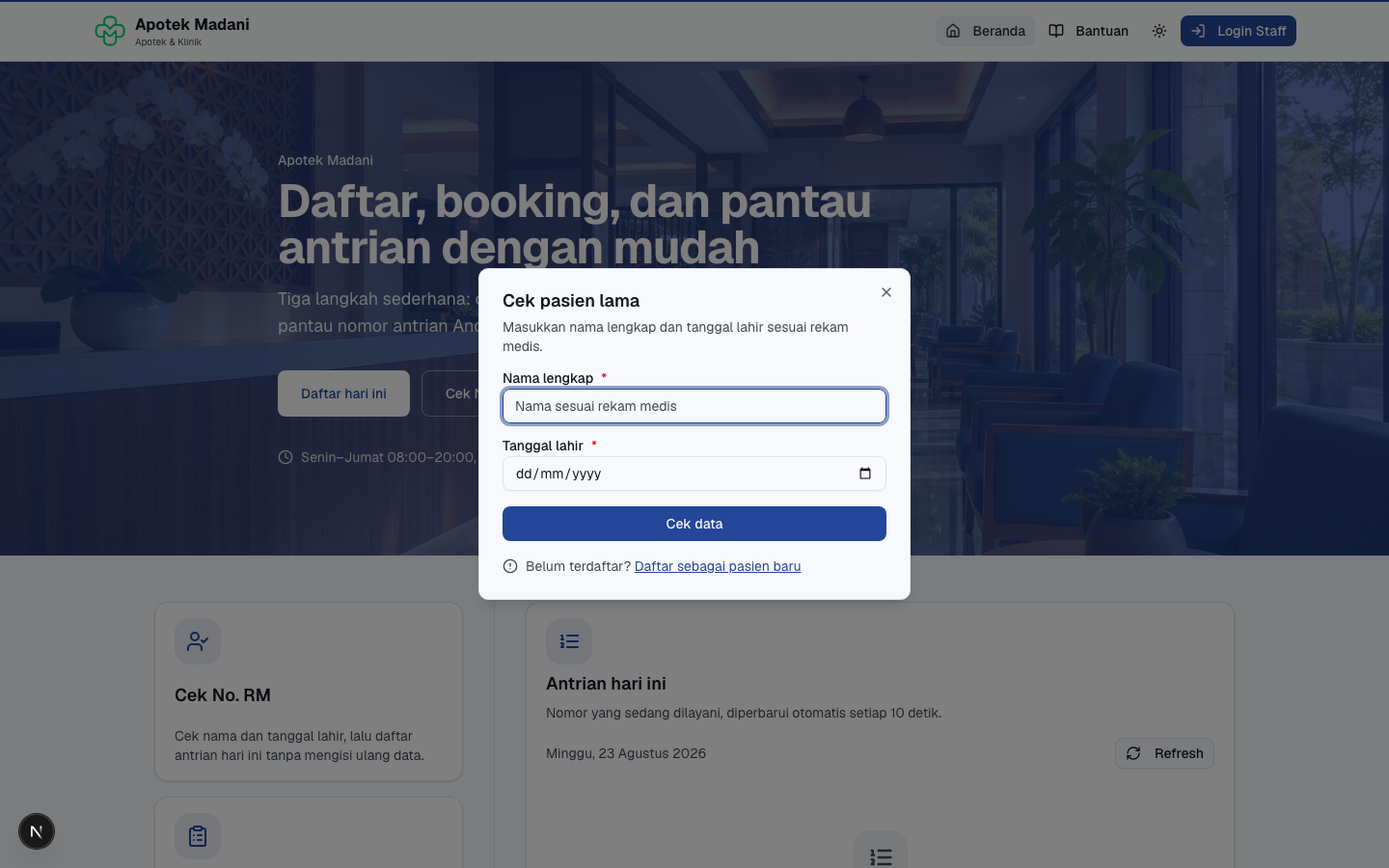Close the Cek pasien lama dialog
The height and width of the screenshot is (868, 1389).
click(886, 292)
